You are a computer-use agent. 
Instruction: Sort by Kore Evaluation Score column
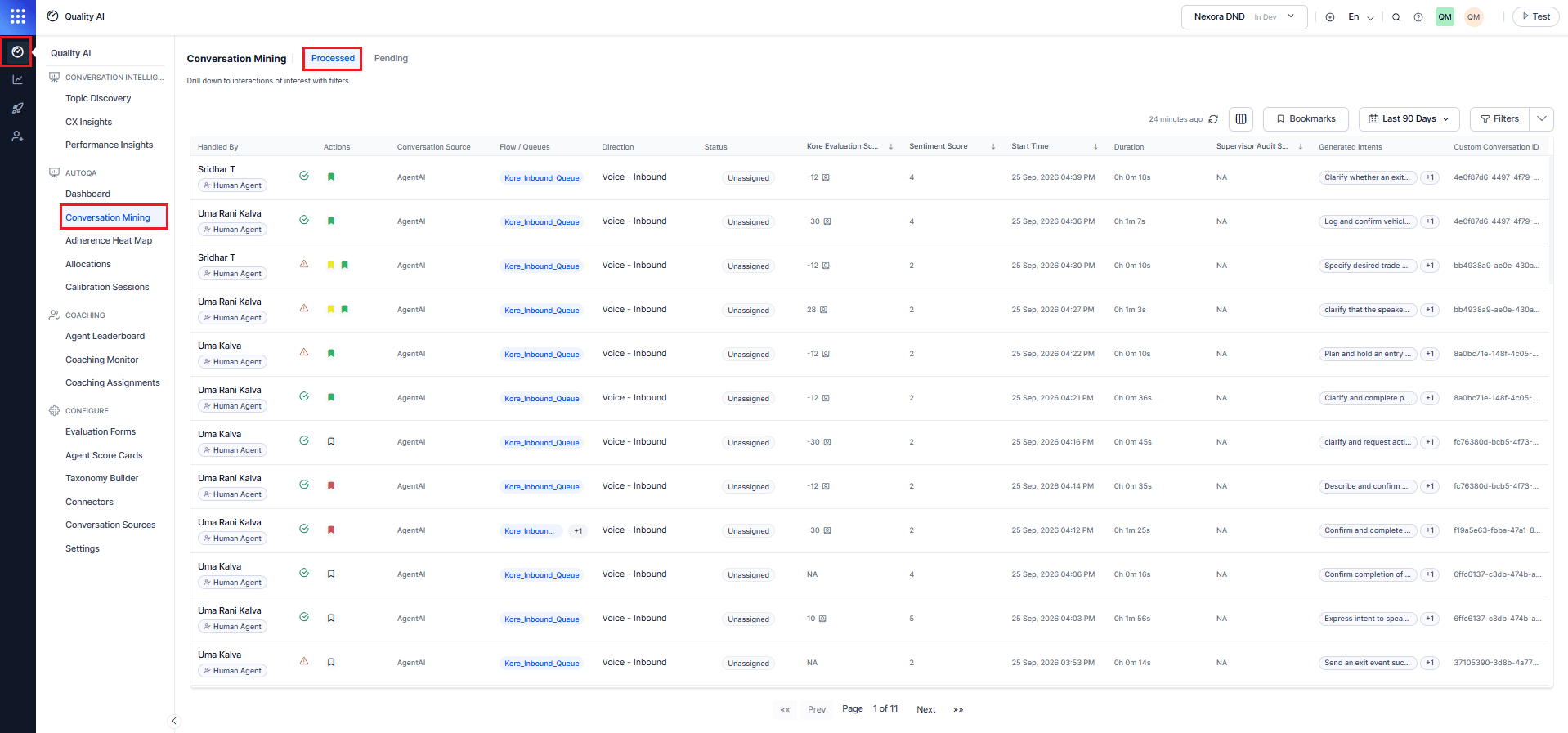(891, 147)
